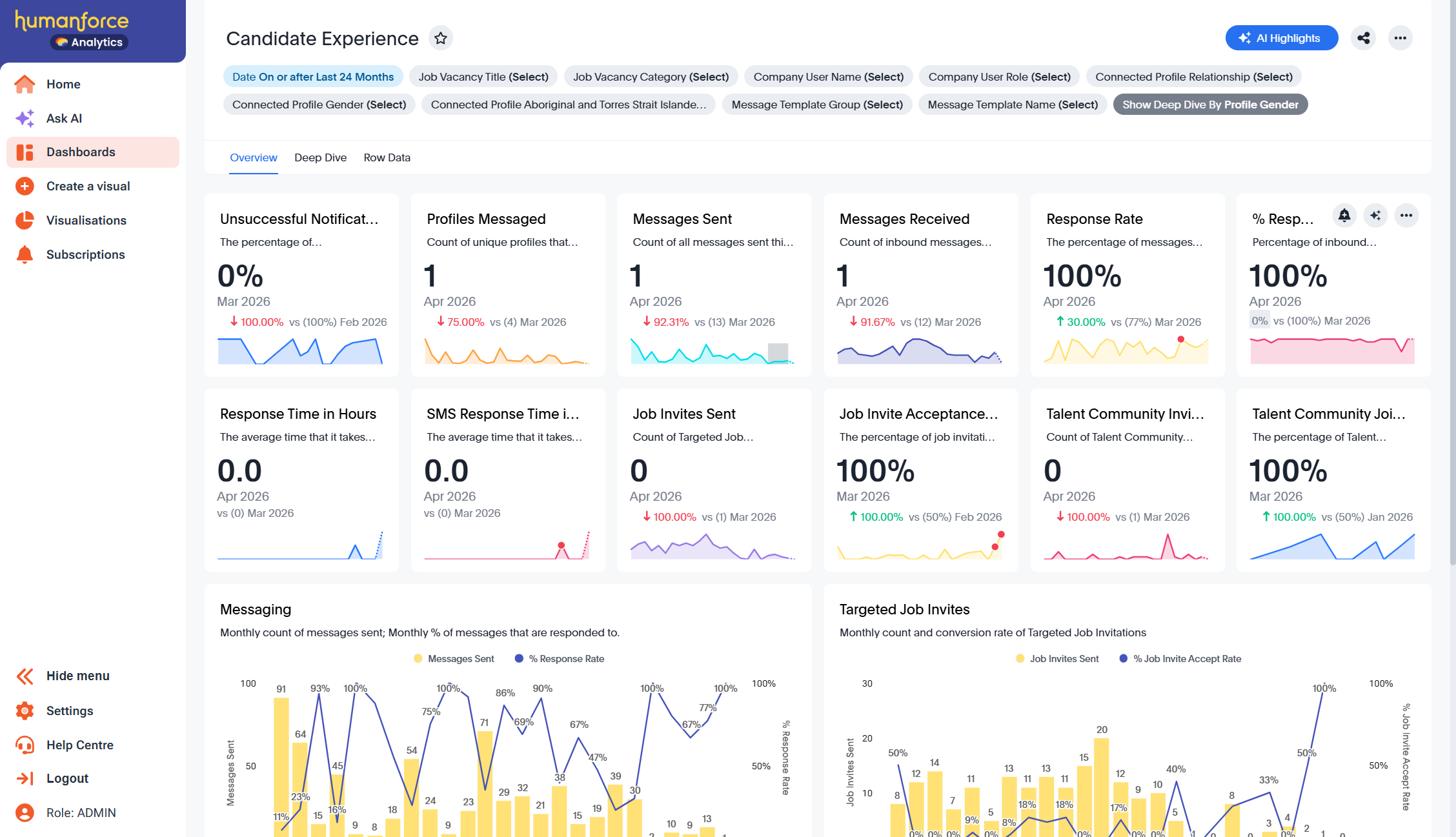Click the Talent Community Joi... card title
The width and height of the screenshot is (1456, 837).
1328,414
